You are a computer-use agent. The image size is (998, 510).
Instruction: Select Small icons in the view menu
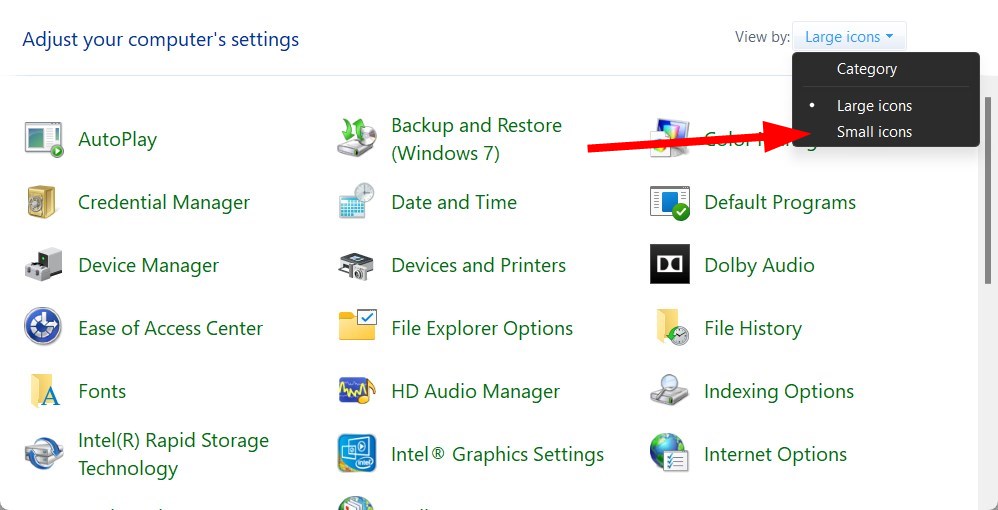[x=874, y=132]
